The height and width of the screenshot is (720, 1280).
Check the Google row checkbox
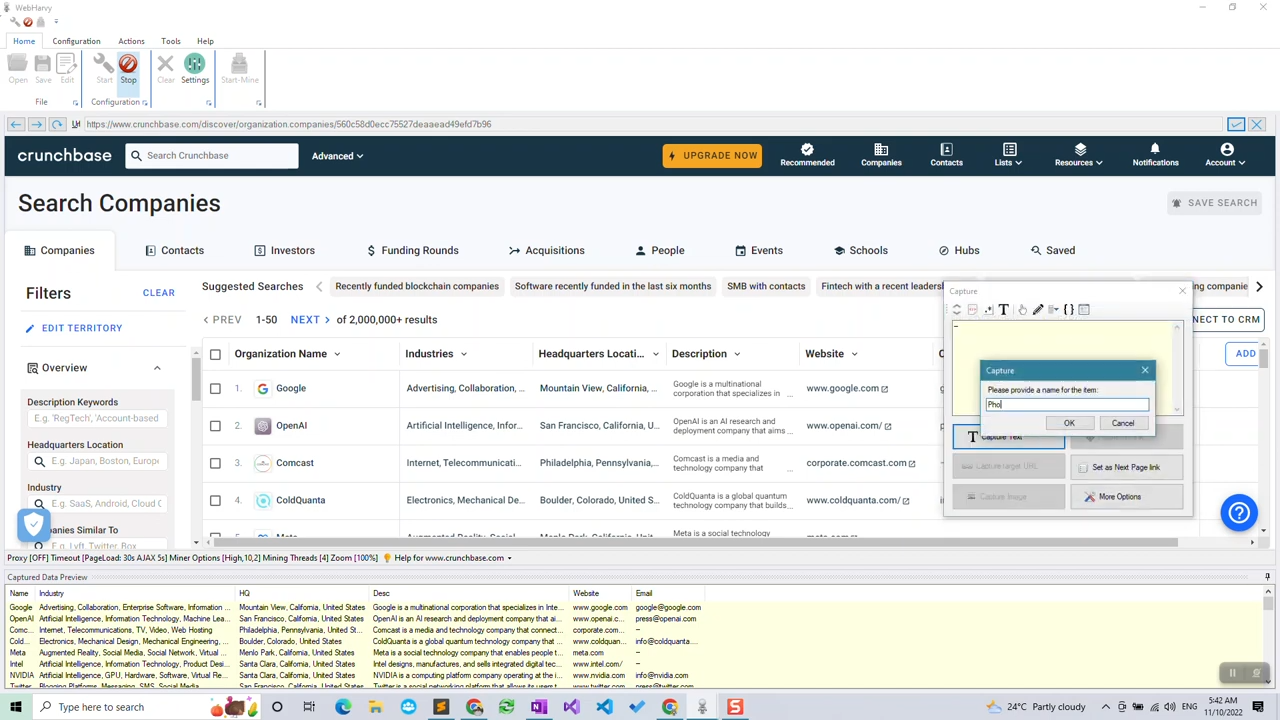point(215,389)
